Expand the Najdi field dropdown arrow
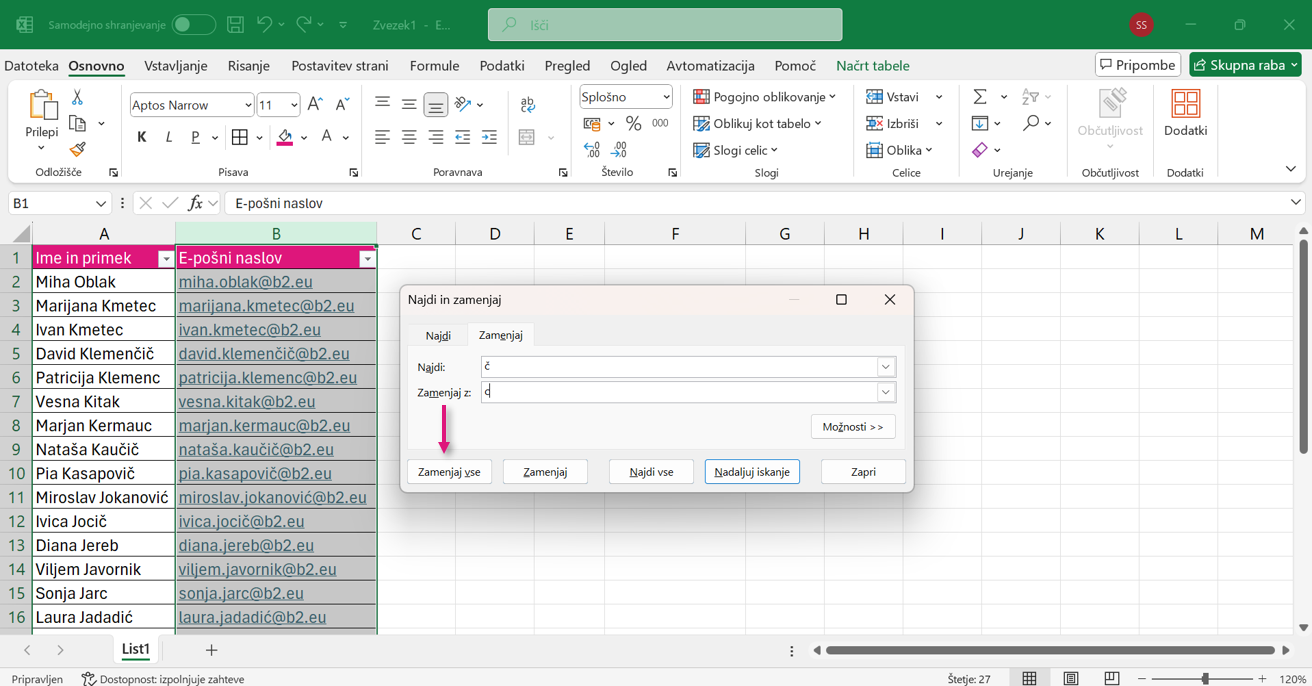 click(885, 367)
